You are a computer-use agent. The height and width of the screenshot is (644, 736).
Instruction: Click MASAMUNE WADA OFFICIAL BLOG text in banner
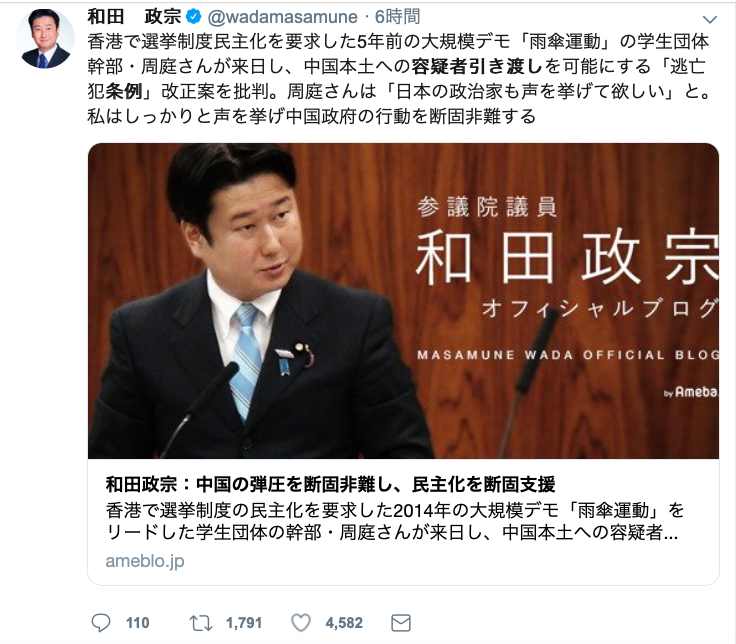point(567,355)
